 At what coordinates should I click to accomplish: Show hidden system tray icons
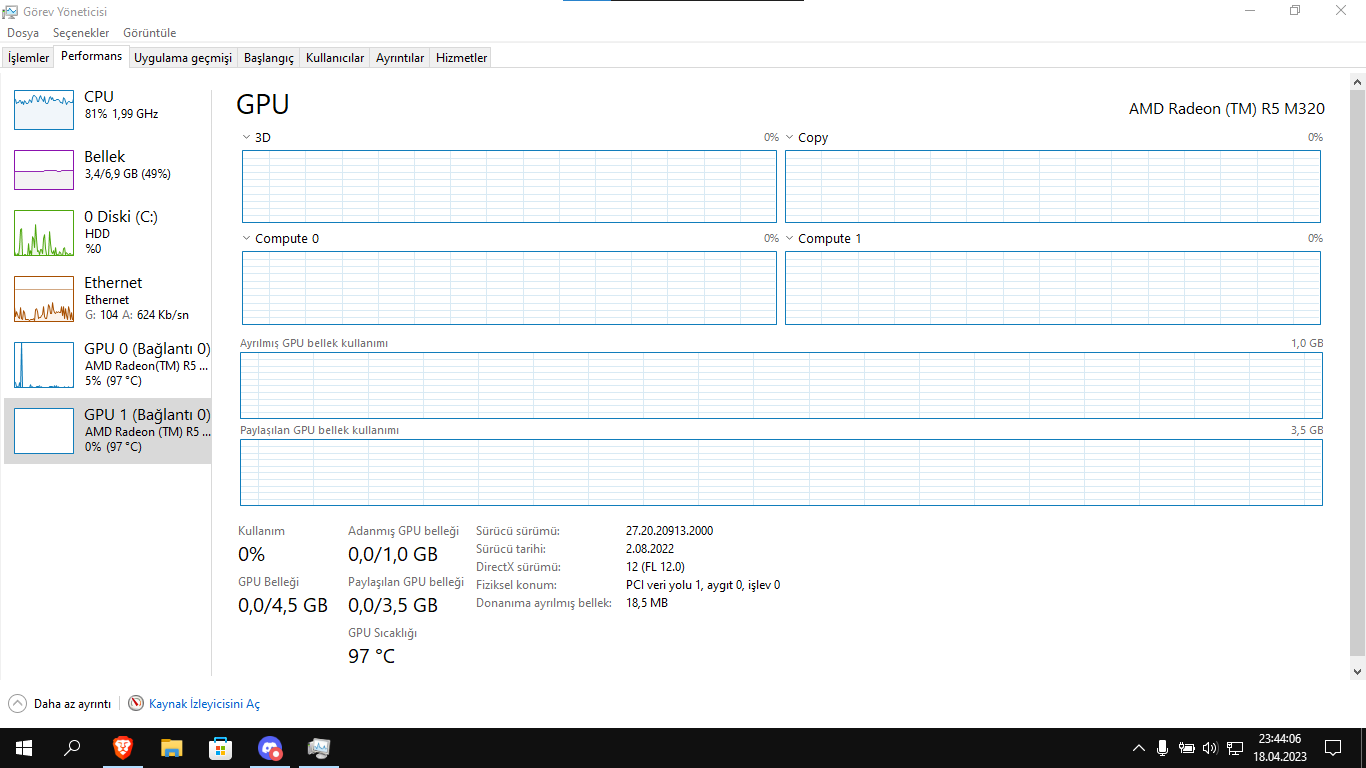[x=1139, y=748]
